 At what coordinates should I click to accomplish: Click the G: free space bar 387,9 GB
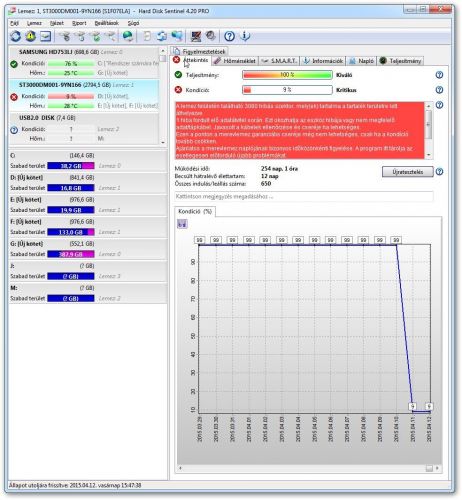click(71, 254)
